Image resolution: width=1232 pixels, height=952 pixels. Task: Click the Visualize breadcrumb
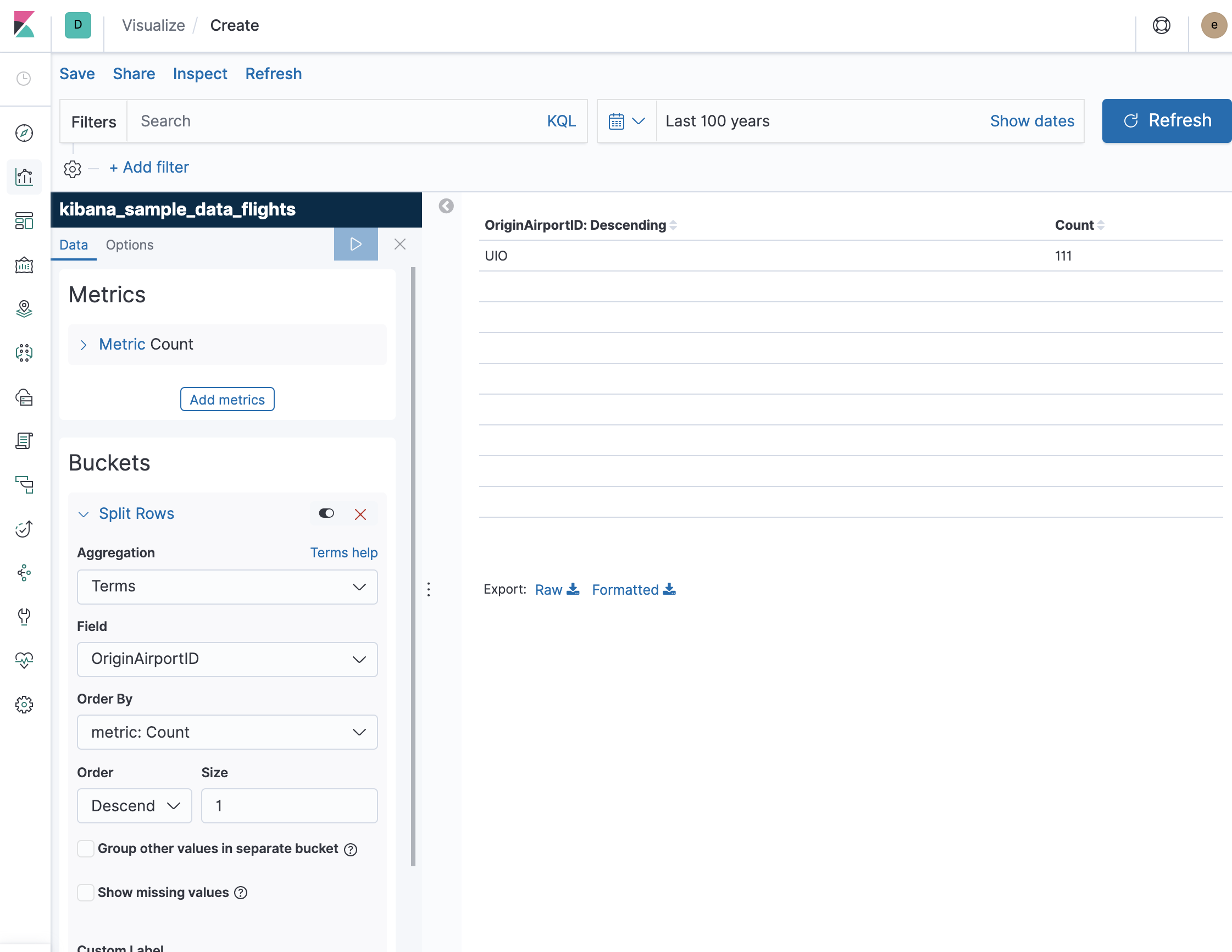153,25
